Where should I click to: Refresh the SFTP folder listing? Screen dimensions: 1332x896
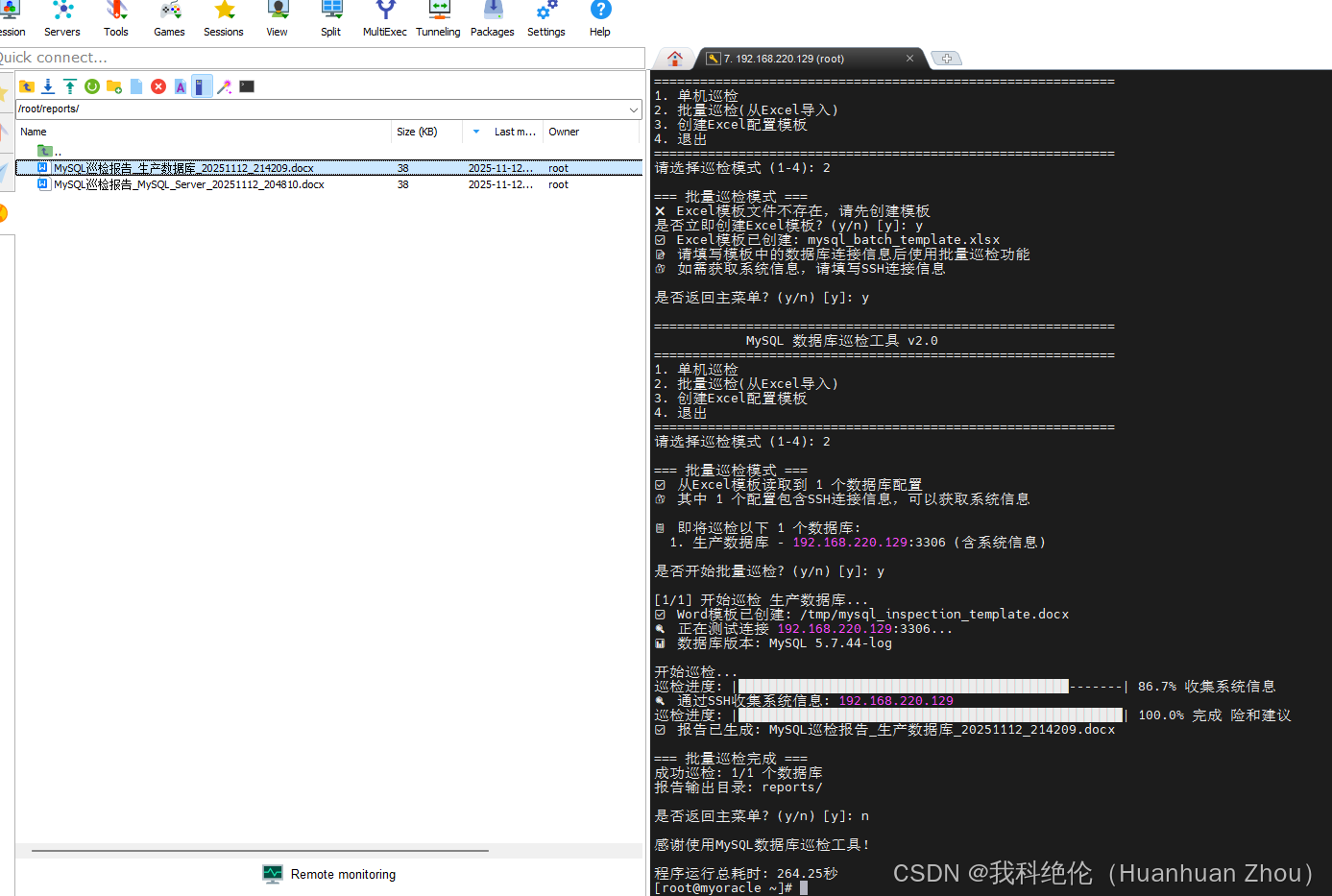[x=92, y=86]
